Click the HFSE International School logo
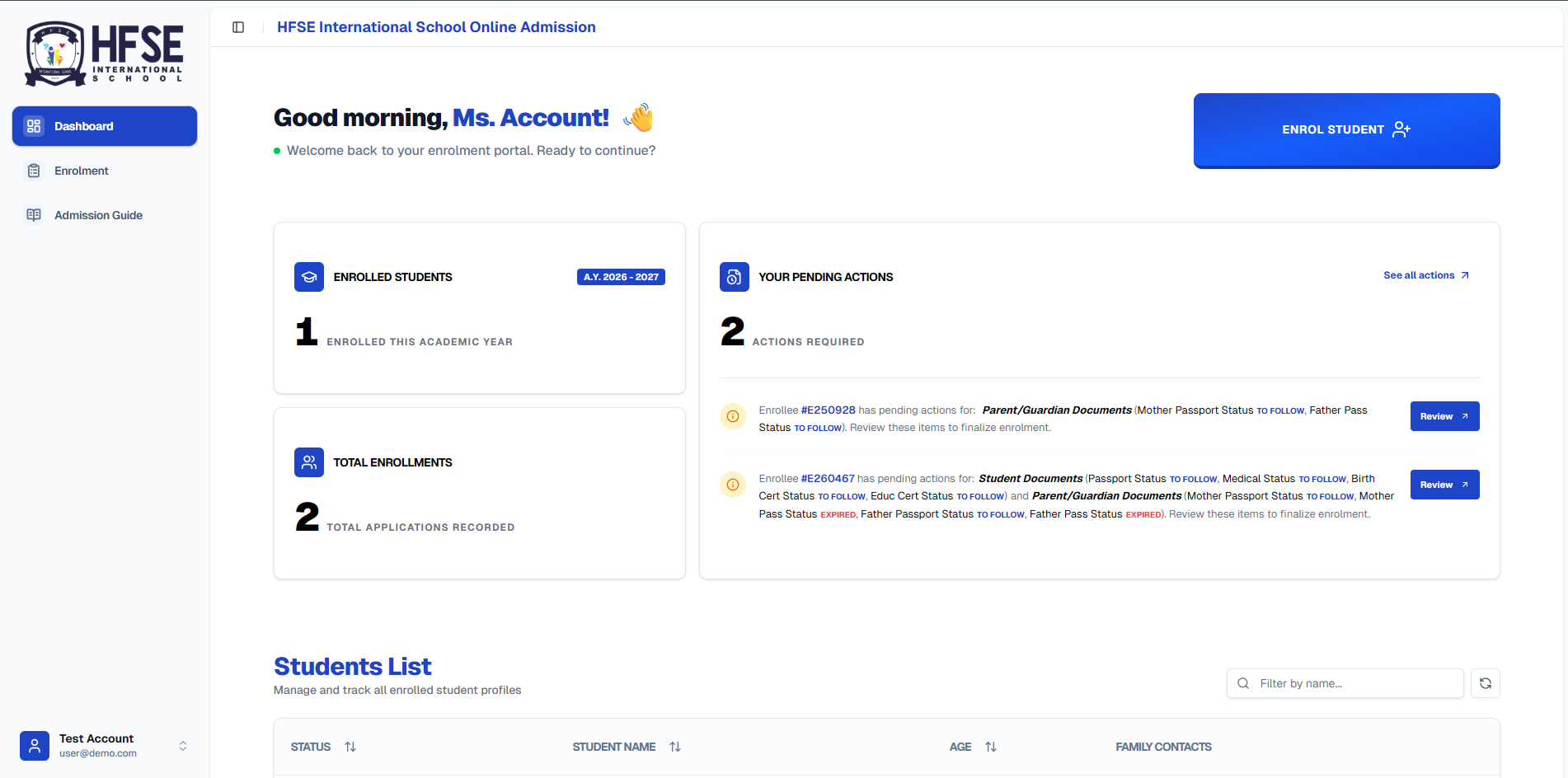Image resolution: width=1568 pixels, height=778 pixels. click(x=104, y=54)
